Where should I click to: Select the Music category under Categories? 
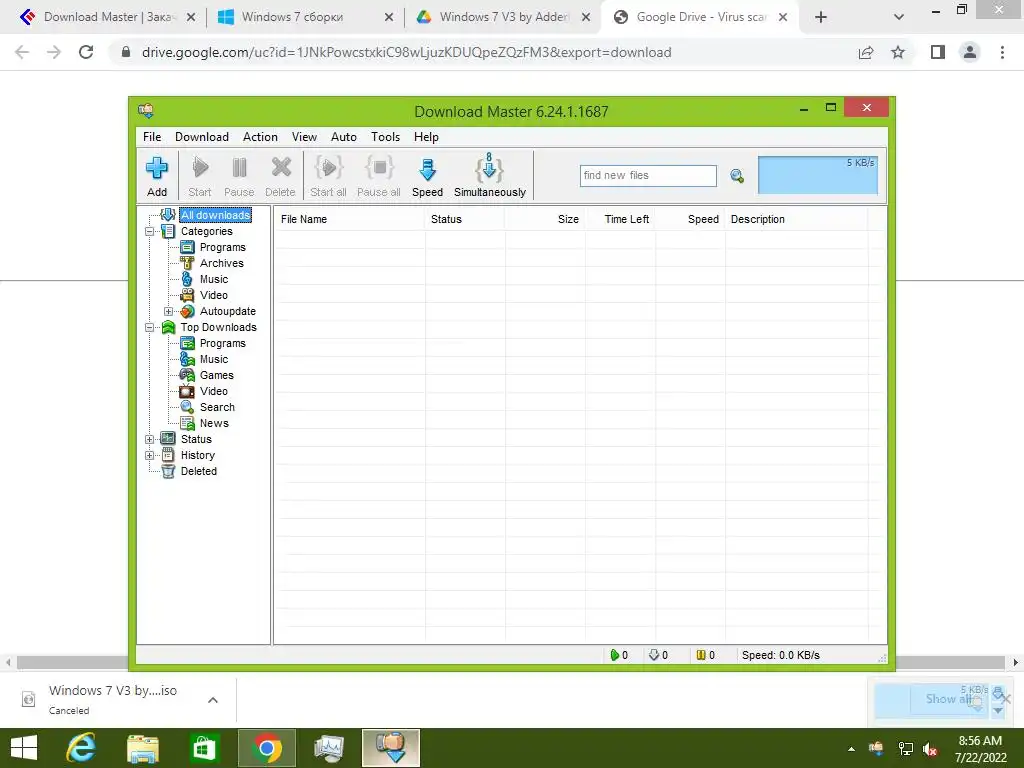click(x=214, y=279)
